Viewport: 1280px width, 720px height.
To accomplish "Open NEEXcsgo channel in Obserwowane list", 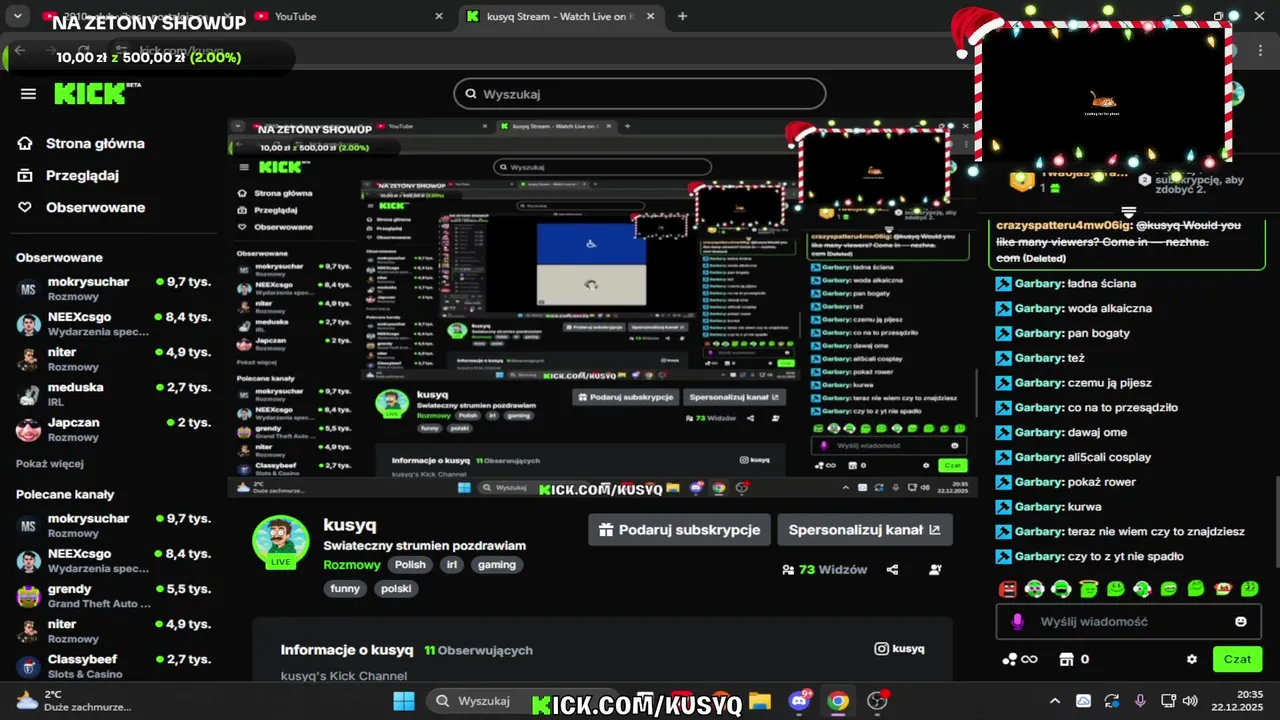I will tap(114, 323).
